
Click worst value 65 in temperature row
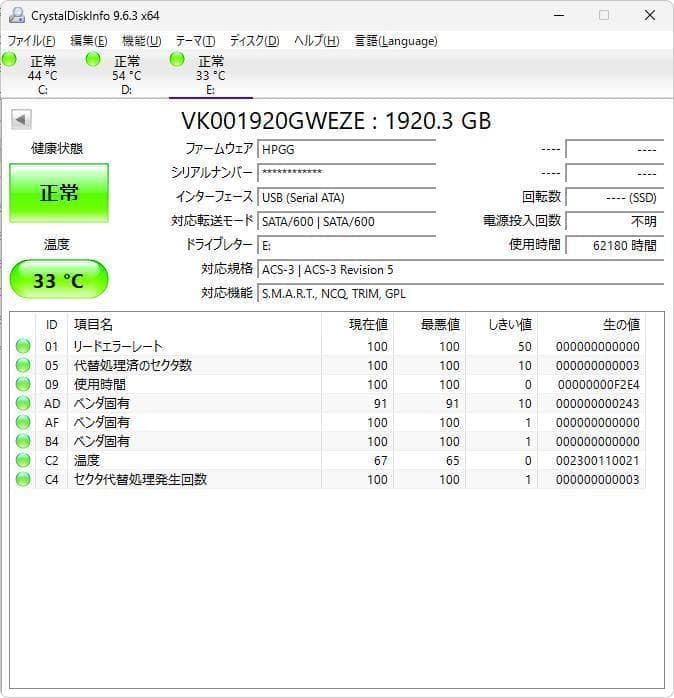point(452,461)
